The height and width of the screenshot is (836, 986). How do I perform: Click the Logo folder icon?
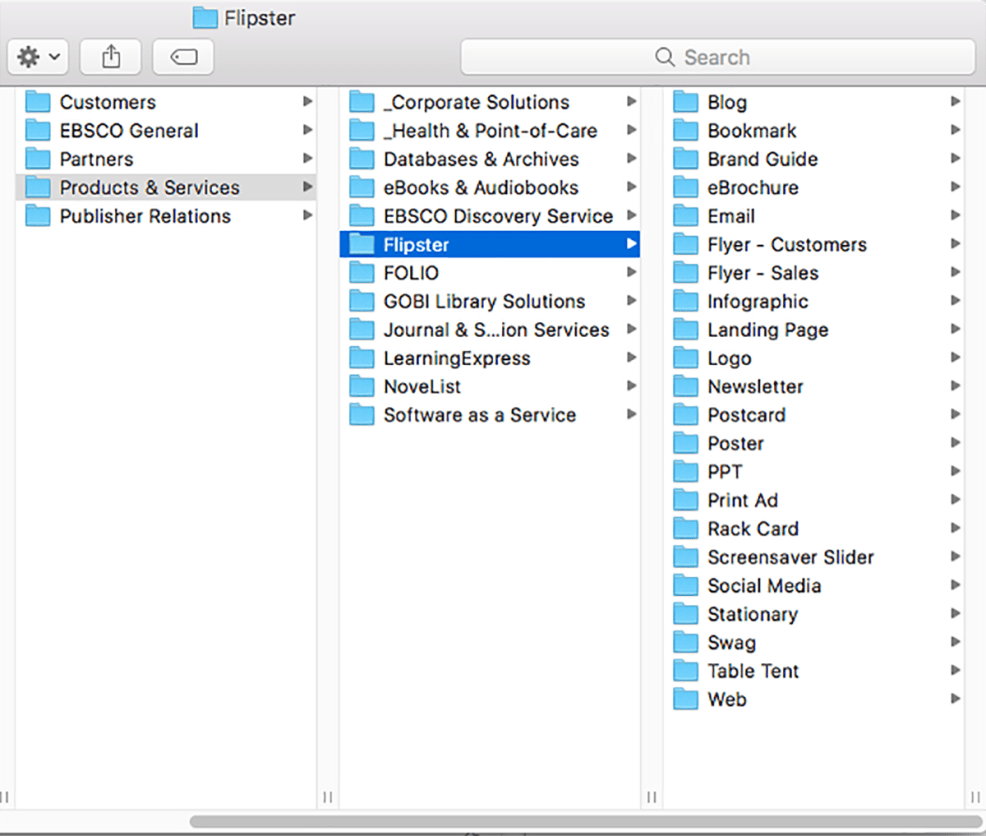point(686,359)
